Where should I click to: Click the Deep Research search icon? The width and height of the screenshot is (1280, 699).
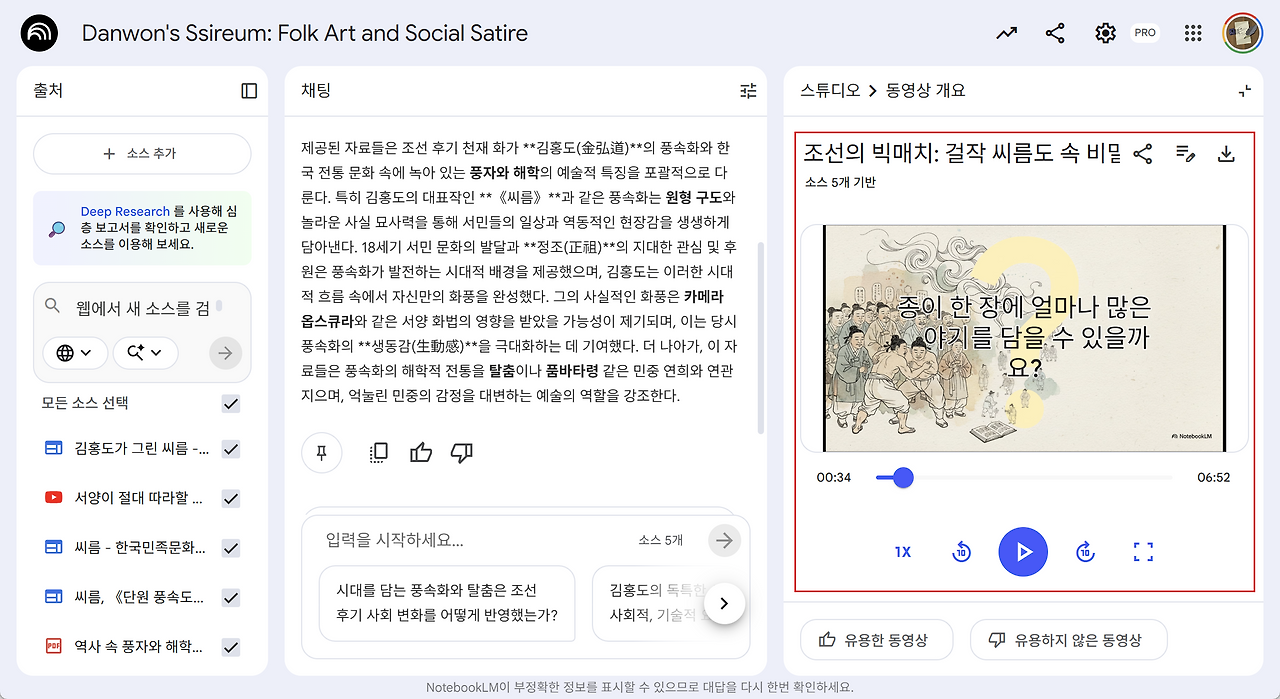pyautogui.click(x=58, y=229)
